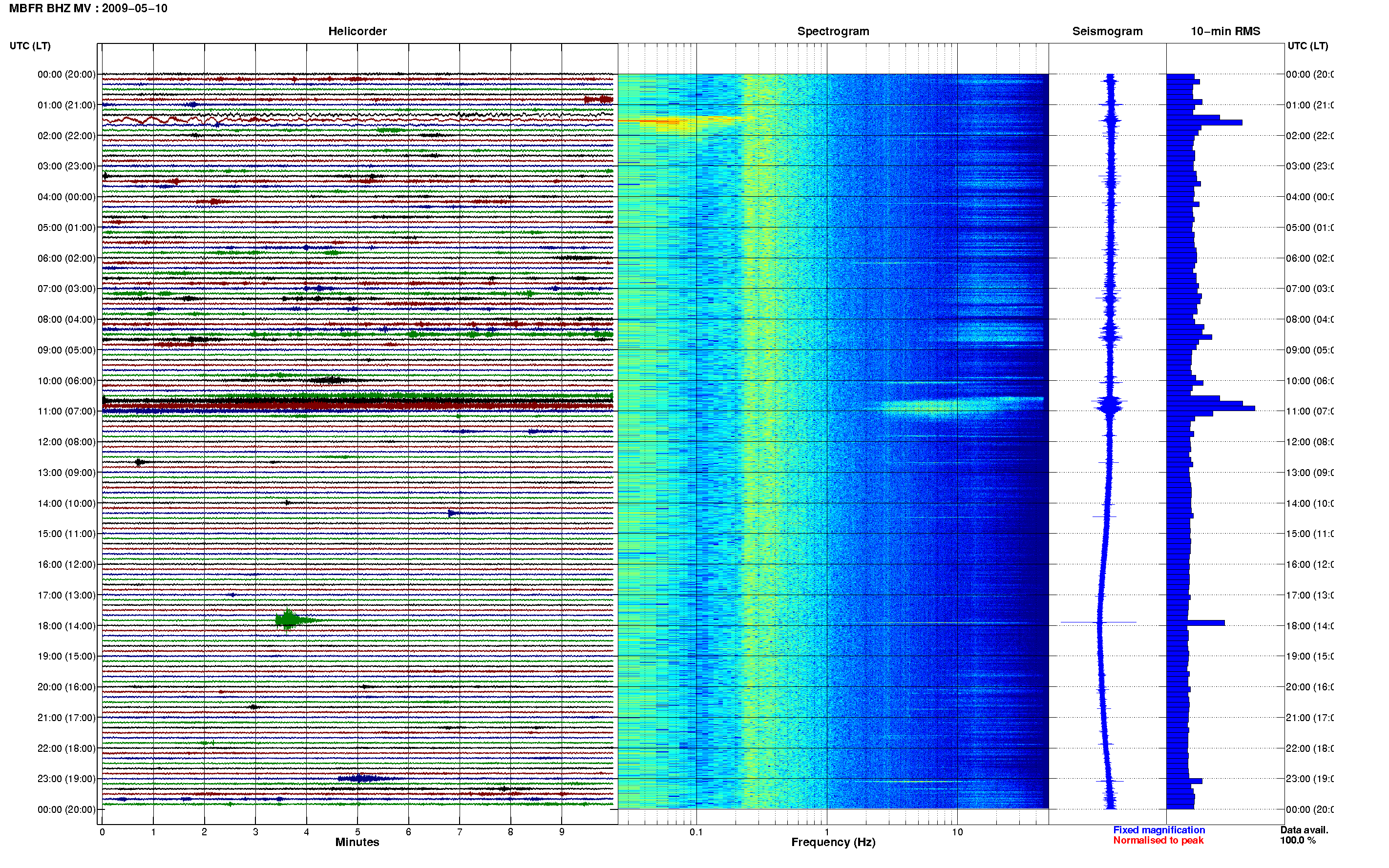This screenshot has width=1389, height=868.
Task: Click the left 02:00 (22:00) time label
Action: [x=66, y=136]
